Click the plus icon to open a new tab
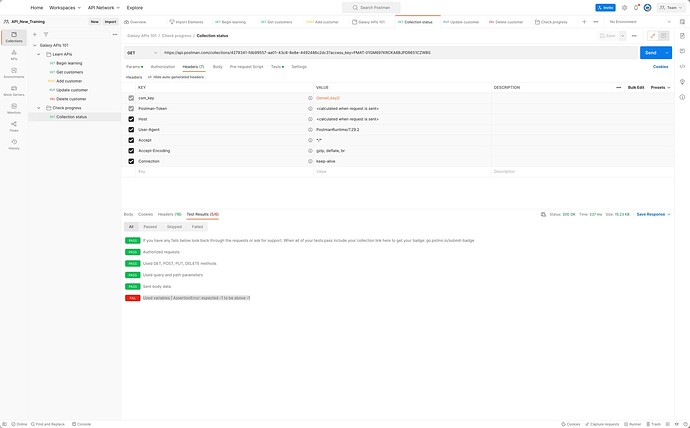This screenshot has width=690, height=428. pyautogui.click(x=584, y=22)
